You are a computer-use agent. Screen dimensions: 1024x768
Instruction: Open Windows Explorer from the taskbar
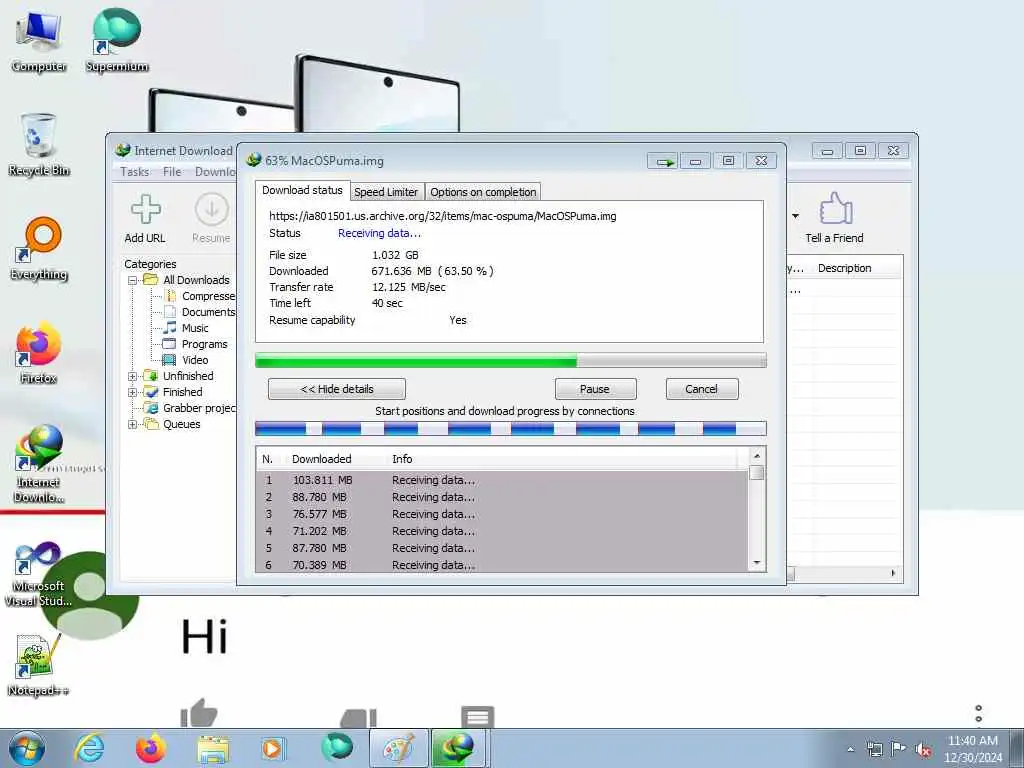tap(213, 748)
